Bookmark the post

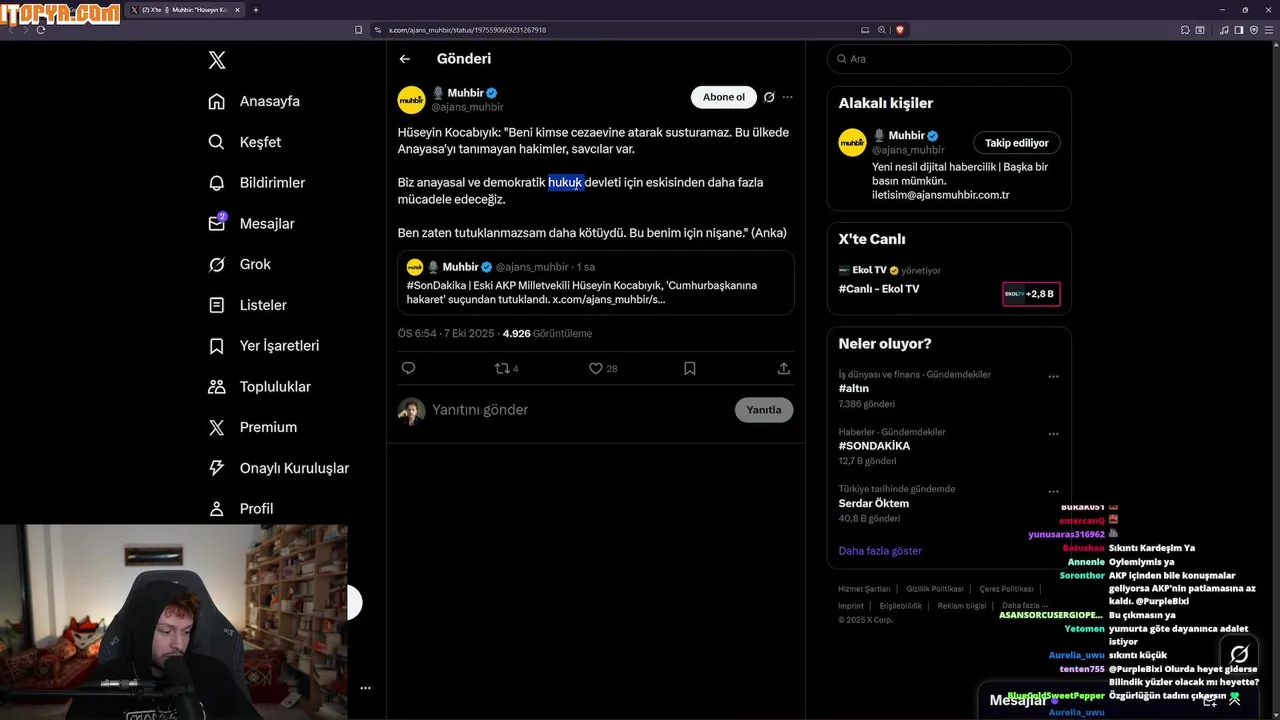(690, 368)
